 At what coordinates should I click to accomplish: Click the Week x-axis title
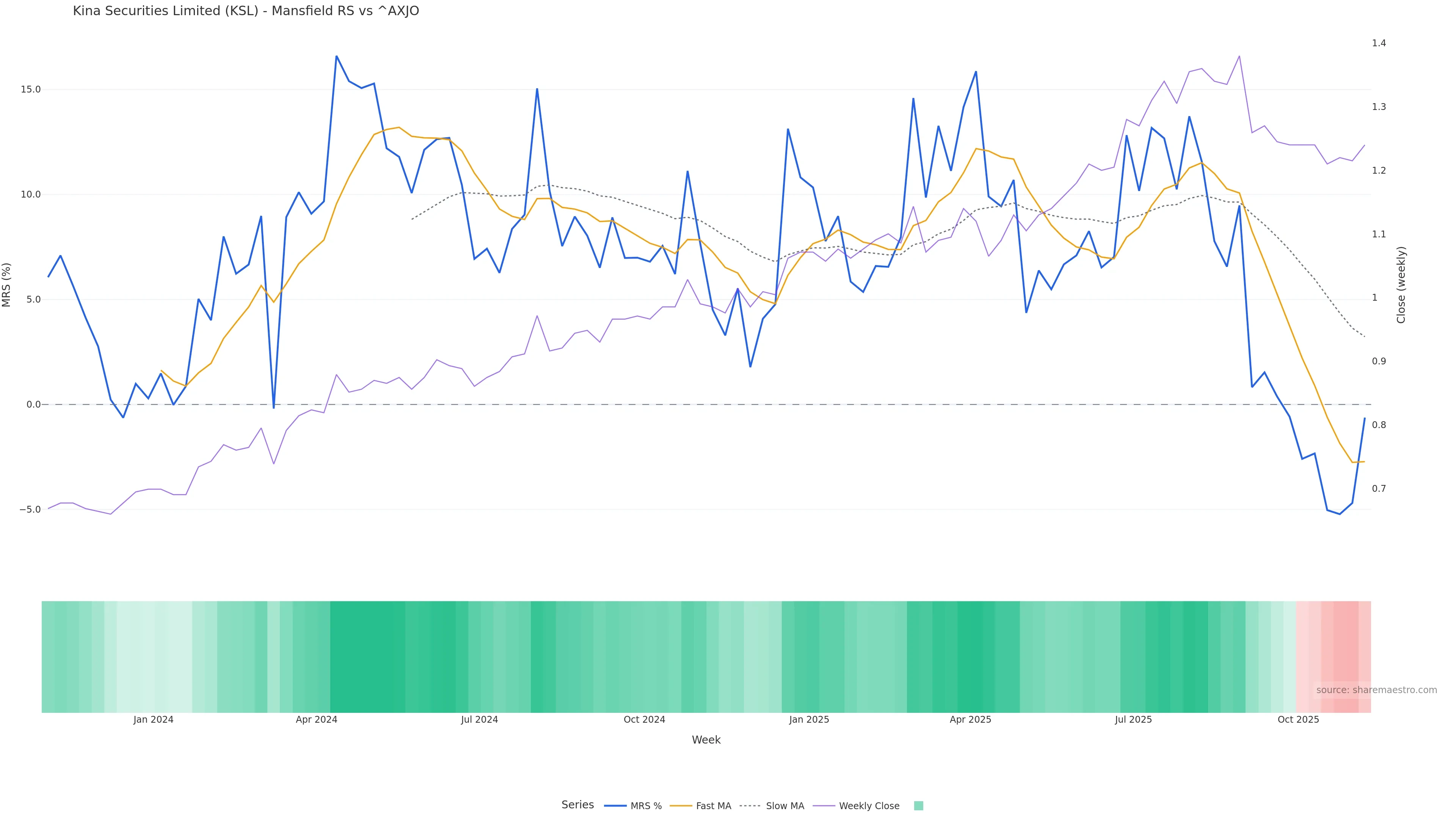[x=706, y=740]
